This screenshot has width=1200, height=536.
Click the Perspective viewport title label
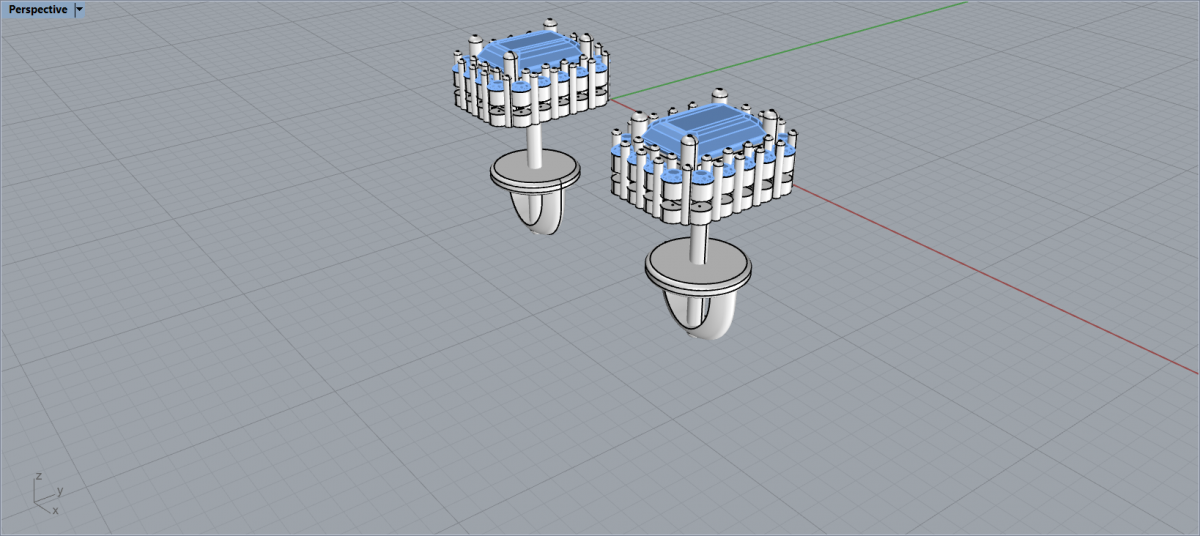38,10
